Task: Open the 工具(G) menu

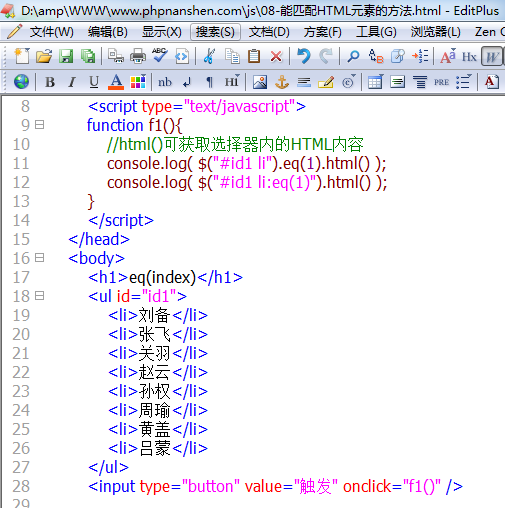Action: pyautogui.click(x=376, y=32)
